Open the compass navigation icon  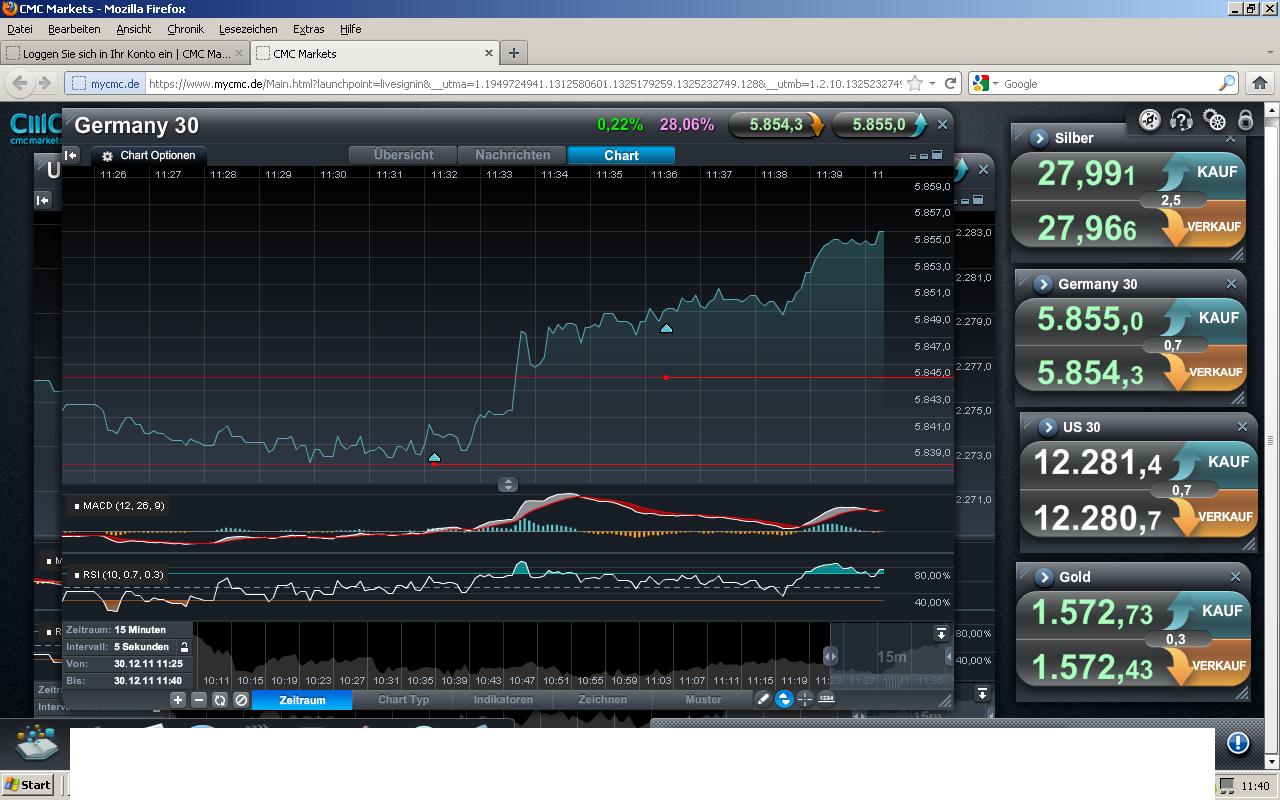(x=1150, y=121)
